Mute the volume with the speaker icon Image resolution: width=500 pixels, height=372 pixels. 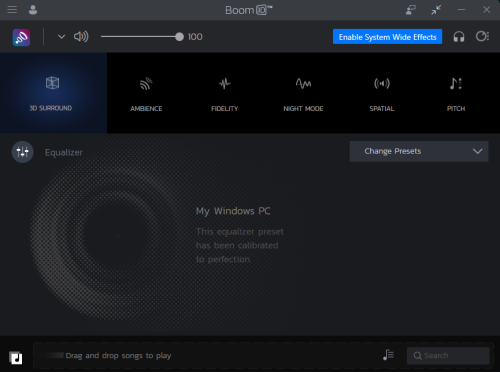[81, 36]
